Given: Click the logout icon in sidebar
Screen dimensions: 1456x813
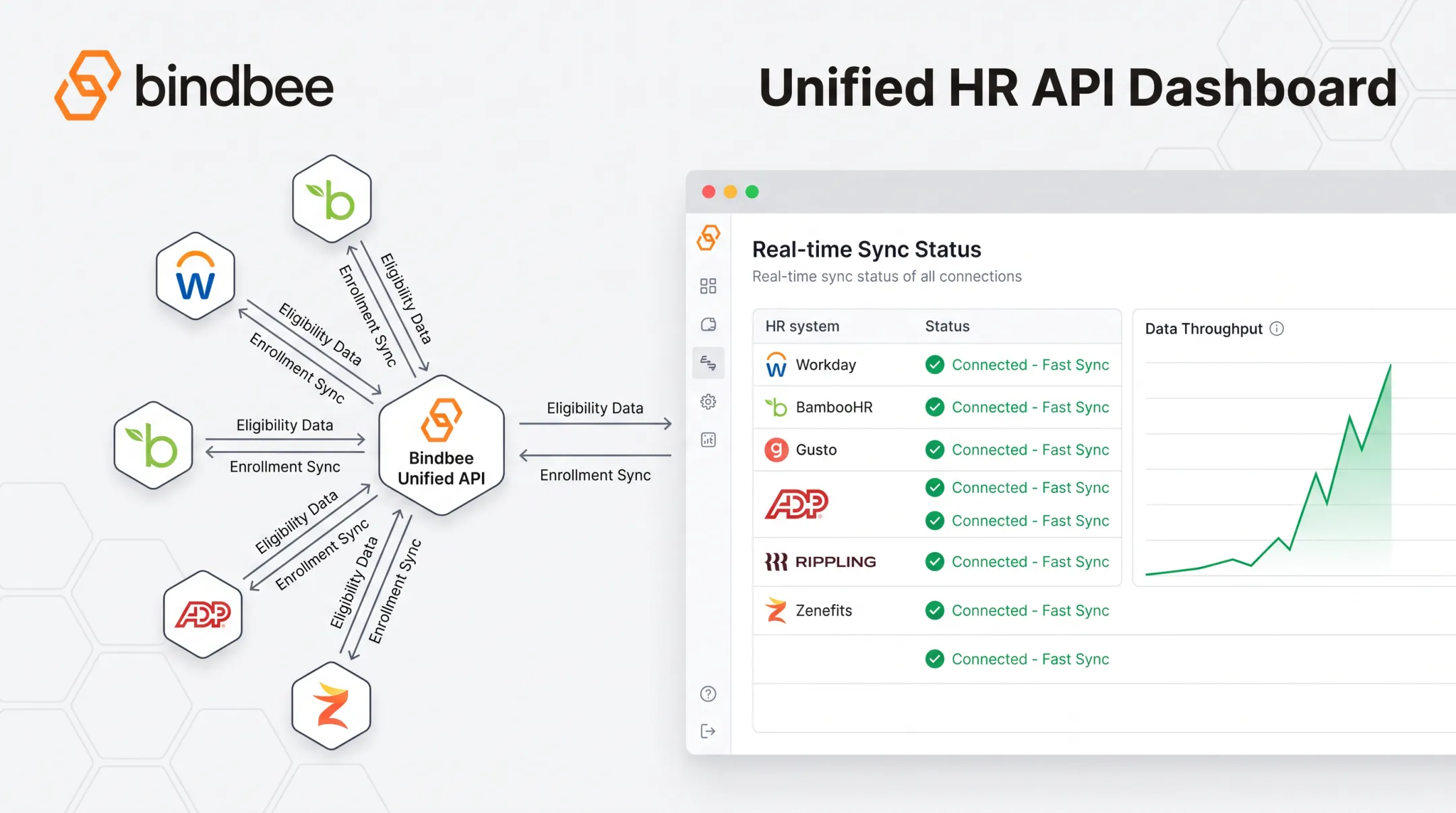Looking at the screenshot, I should pos(708,731).
